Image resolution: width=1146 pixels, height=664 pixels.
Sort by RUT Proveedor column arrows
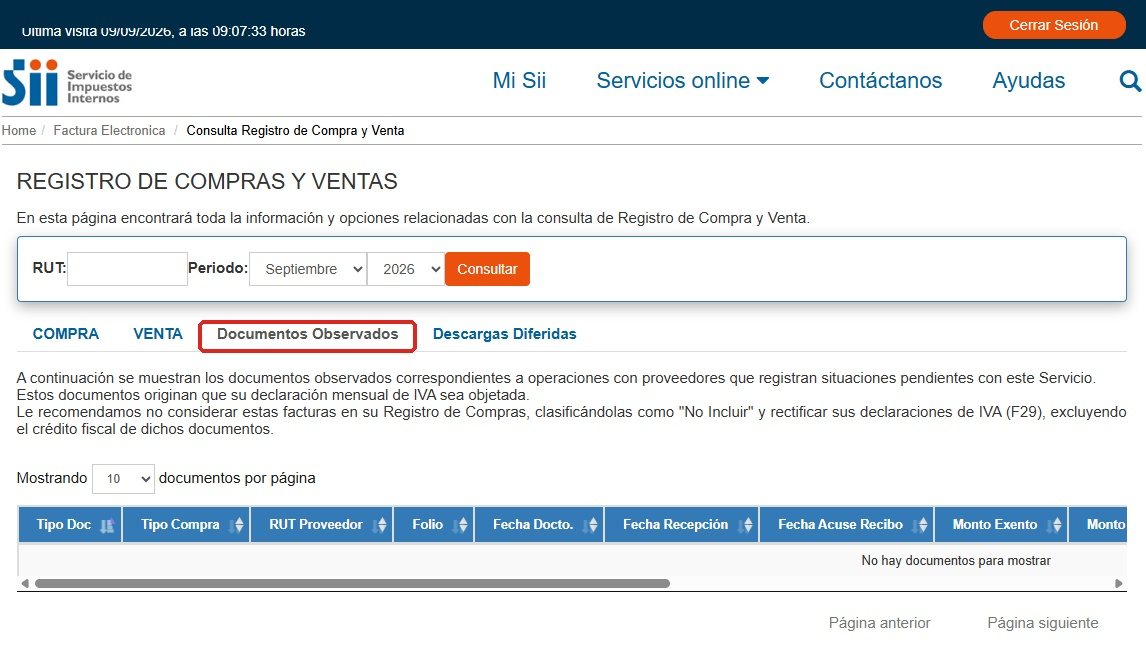click(379, 525)
